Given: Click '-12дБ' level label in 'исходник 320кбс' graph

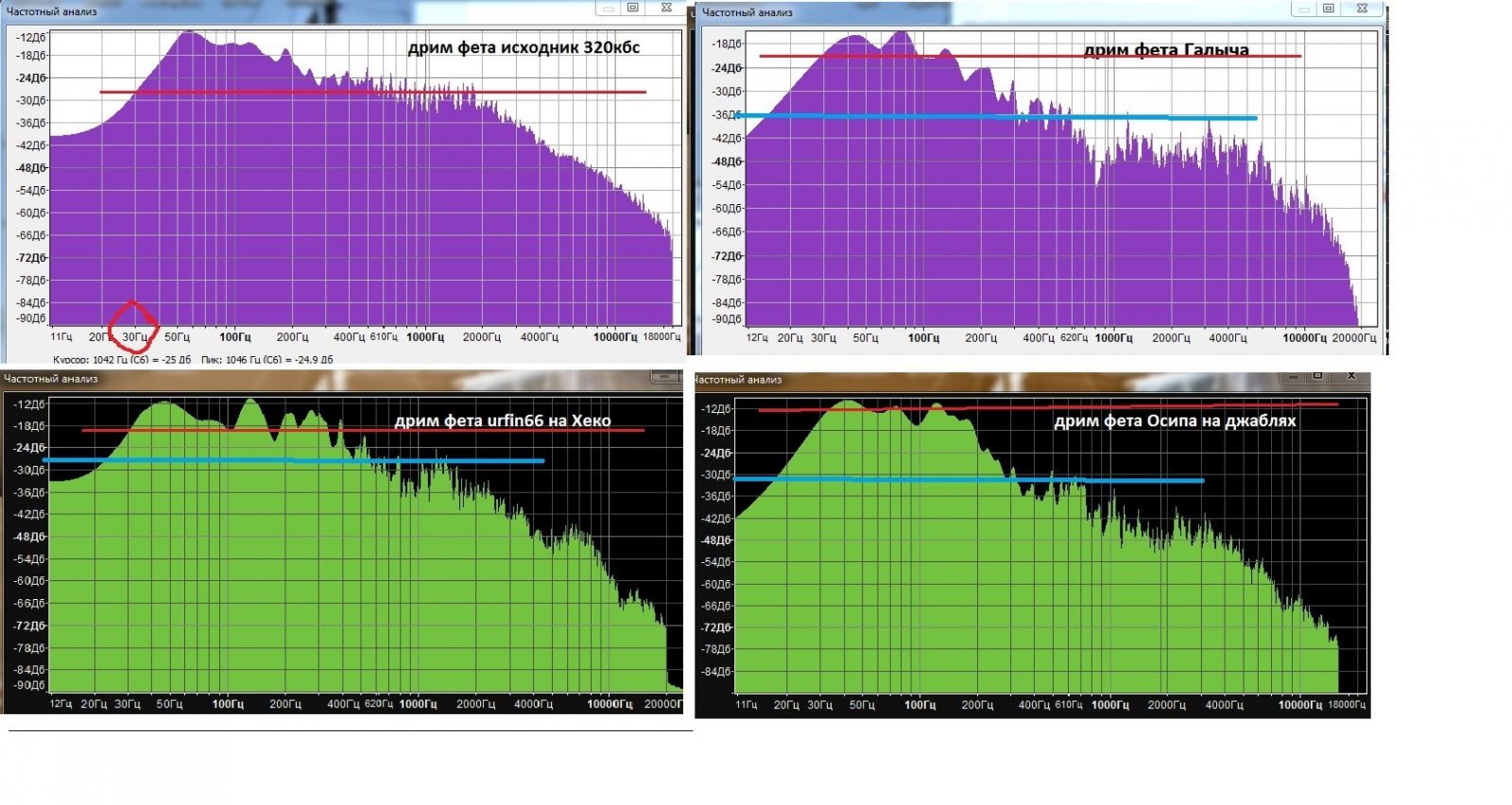Looking at the screenshot, I should click(30, 38).
